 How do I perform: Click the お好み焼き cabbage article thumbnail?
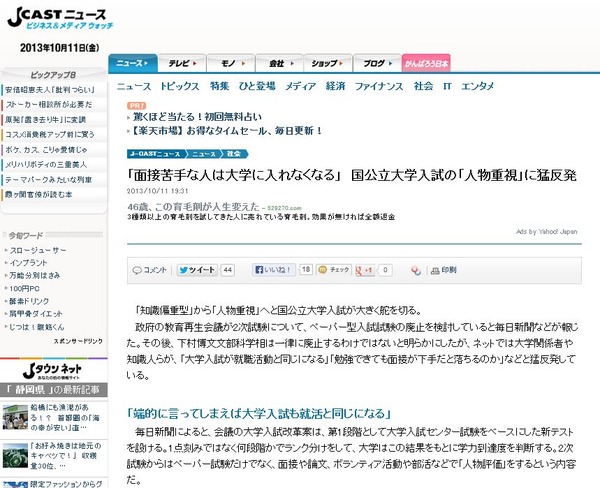pyautogui.click(x=15, y=455)
